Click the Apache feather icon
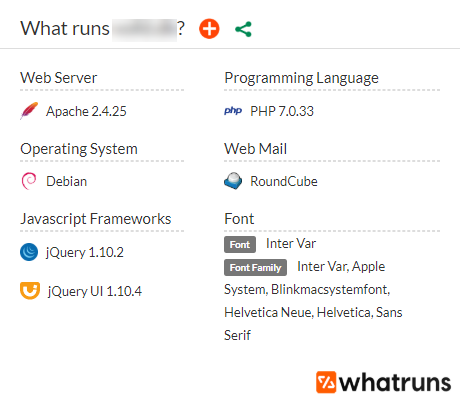Screen dimensions: 460x402 29,110
